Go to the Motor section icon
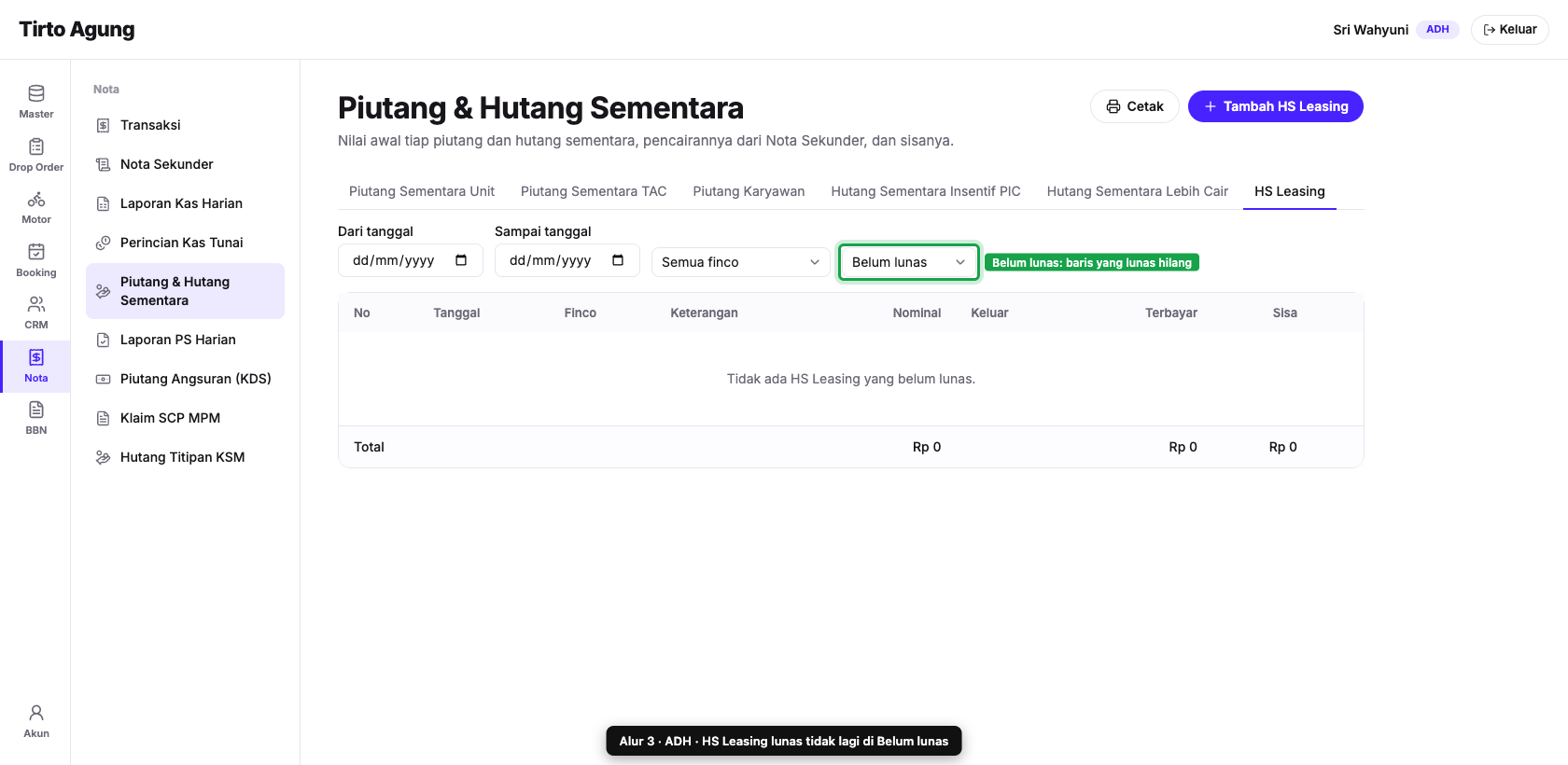Viewport: 1568px width, 765px height. [36, 199]
